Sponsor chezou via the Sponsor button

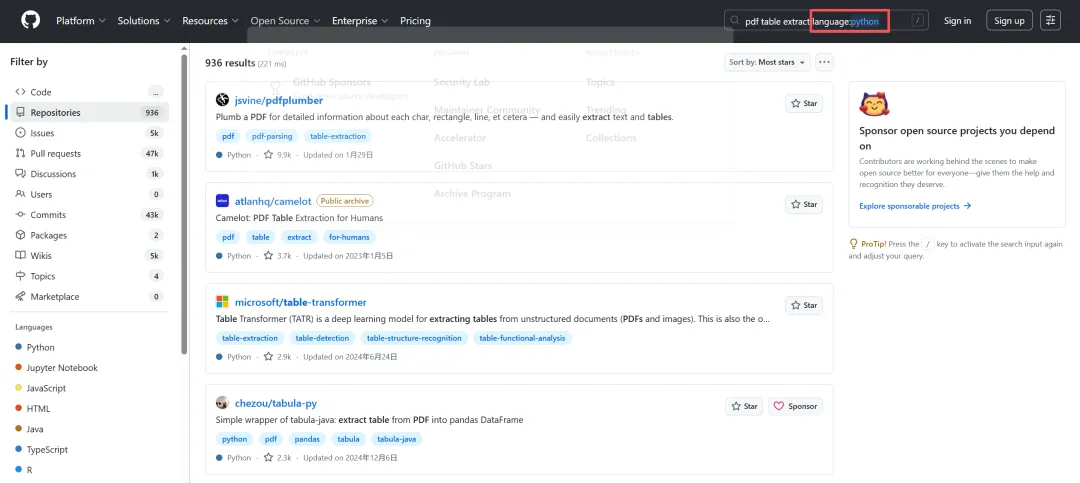pos(796,407)
